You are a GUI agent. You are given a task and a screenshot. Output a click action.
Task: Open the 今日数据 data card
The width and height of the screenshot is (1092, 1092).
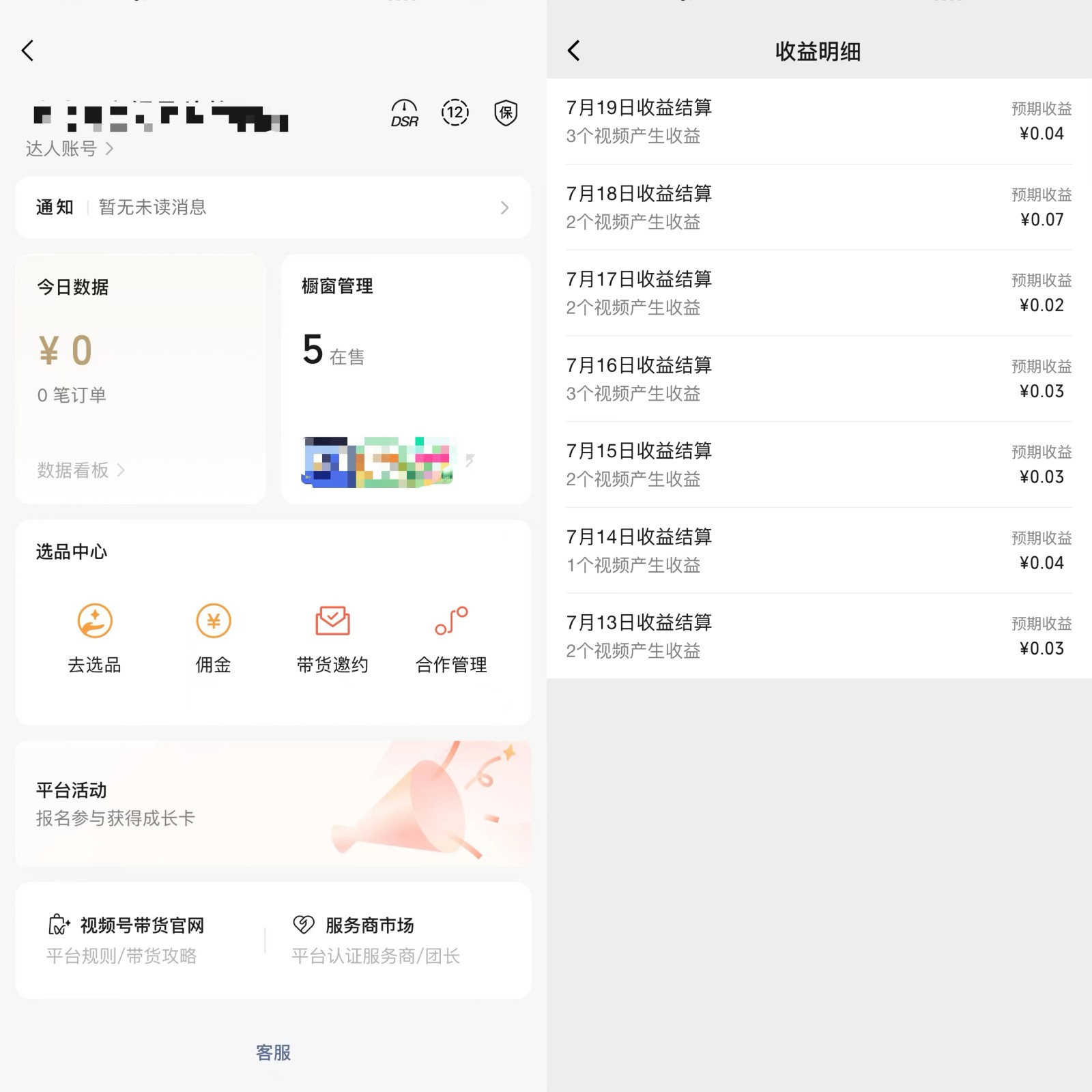(140, 341)
